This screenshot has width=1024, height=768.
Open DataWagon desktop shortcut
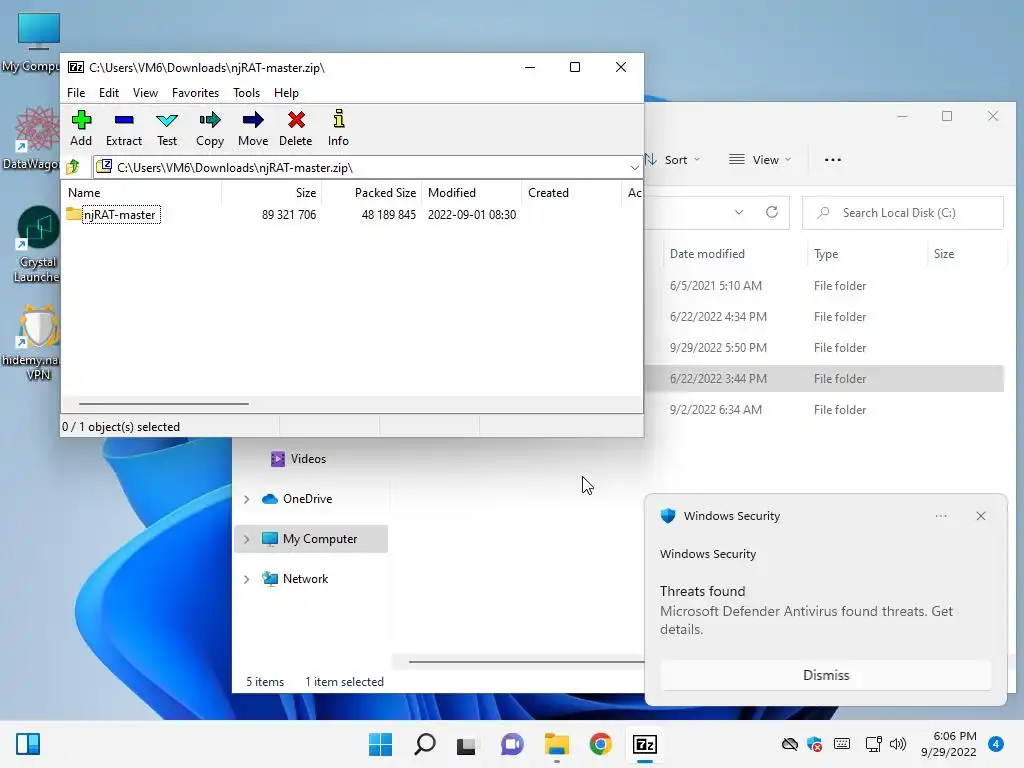click(x=33, y=138)
